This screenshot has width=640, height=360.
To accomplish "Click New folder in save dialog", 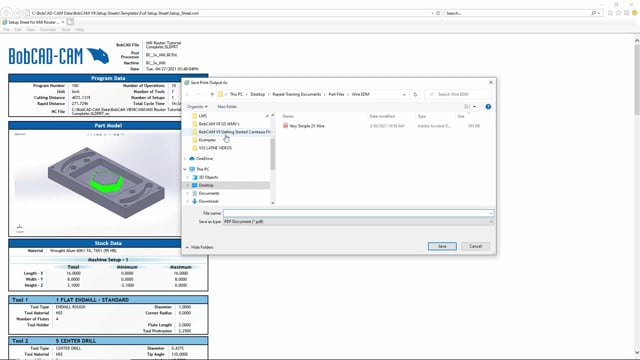I will coord(227,107).
